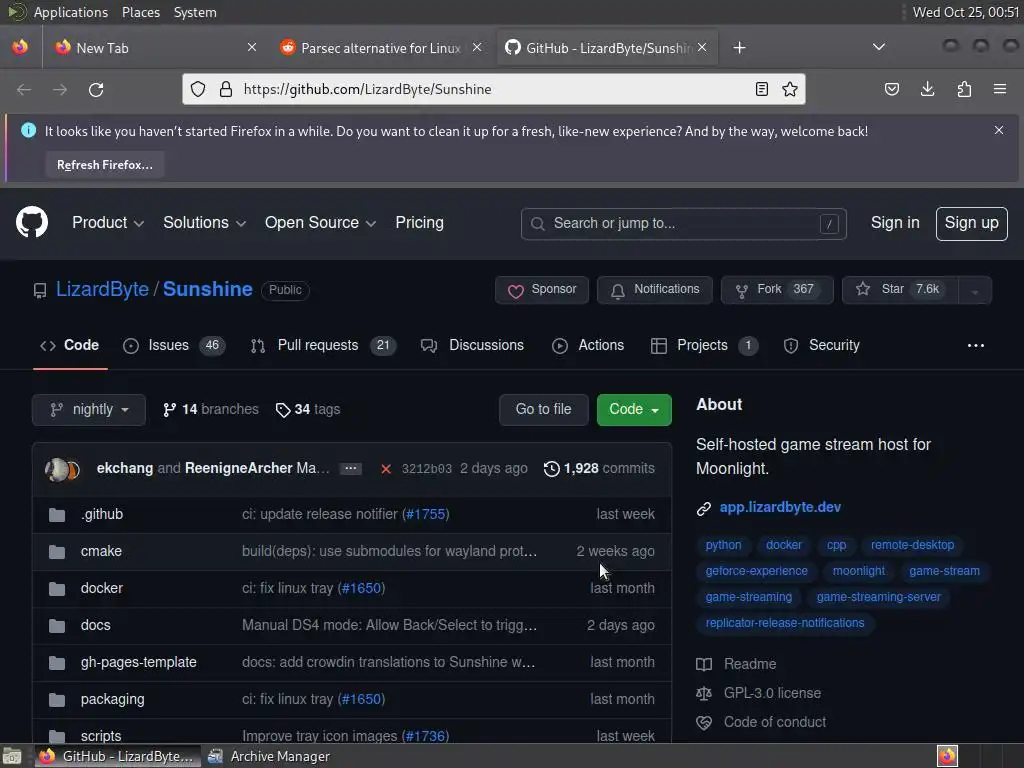Click the browser address bar
Image resolution: width=1024 pixels, height=768 pixels.
point(493,89)
